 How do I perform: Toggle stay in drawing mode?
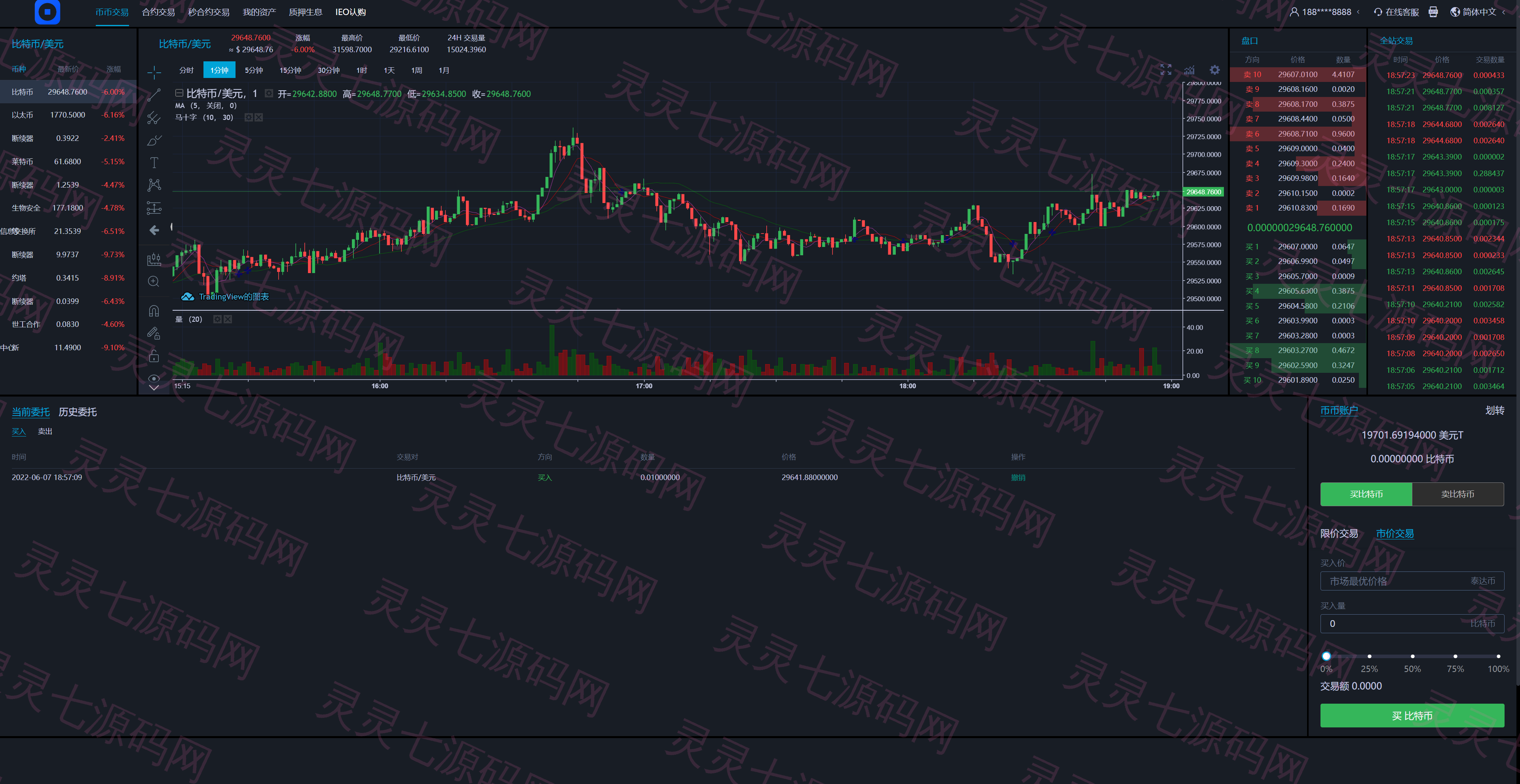click(154, 333)
